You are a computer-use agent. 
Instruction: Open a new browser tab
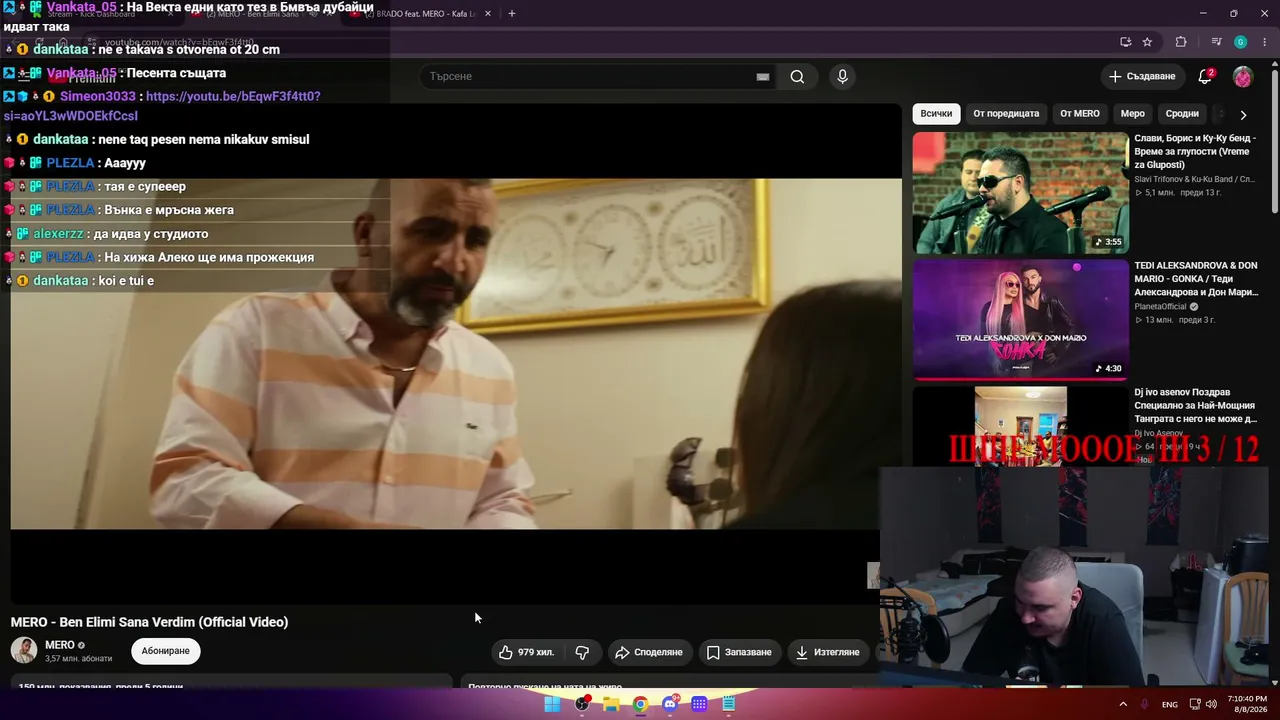pyautogui.click(x=512, y=13)
